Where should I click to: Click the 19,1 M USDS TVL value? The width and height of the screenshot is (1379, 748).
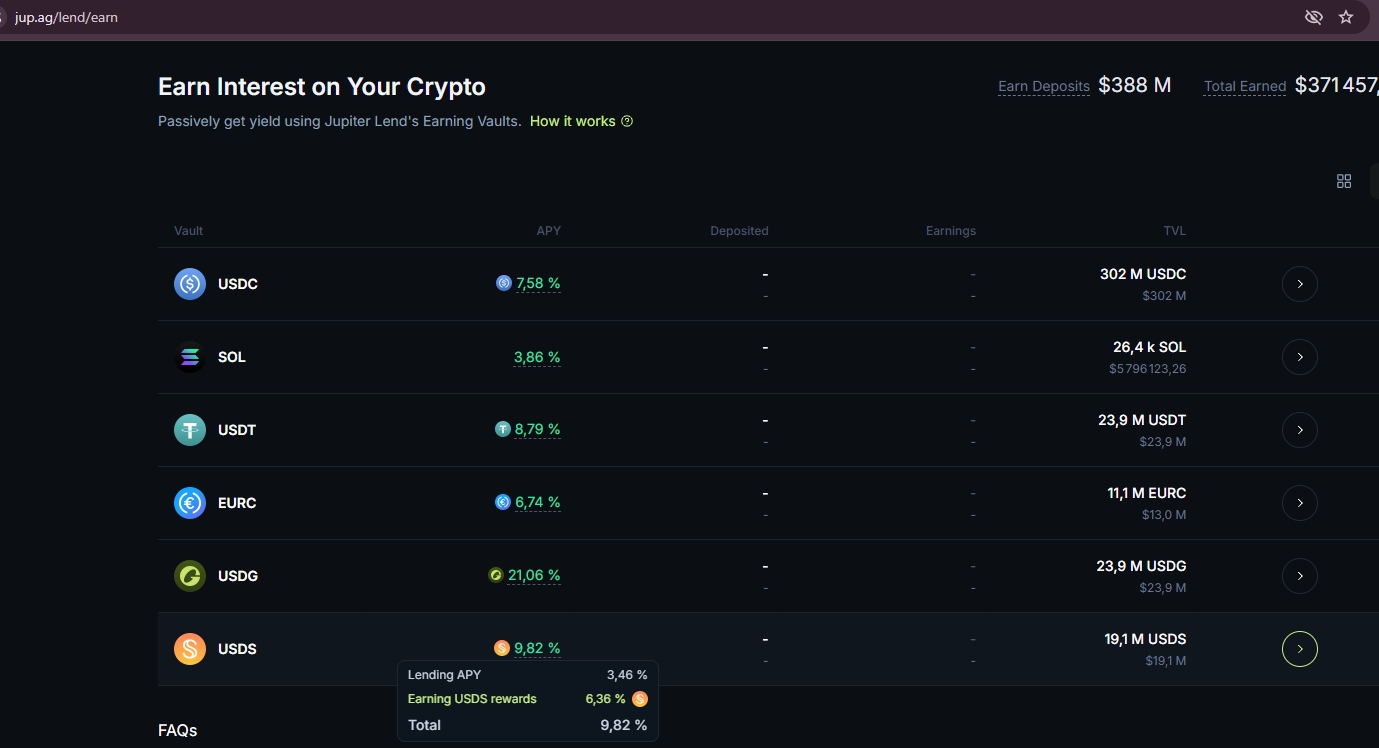pyautogui.click(x=1145, y=639)
